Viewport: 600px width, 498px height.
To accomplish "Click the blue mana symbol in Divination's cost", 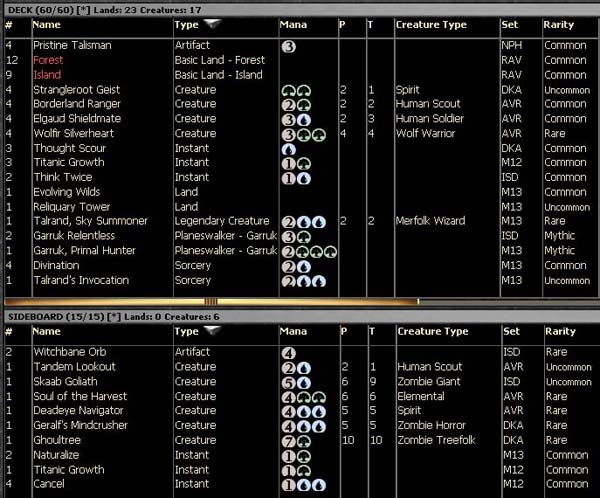I will pos(304,267).
